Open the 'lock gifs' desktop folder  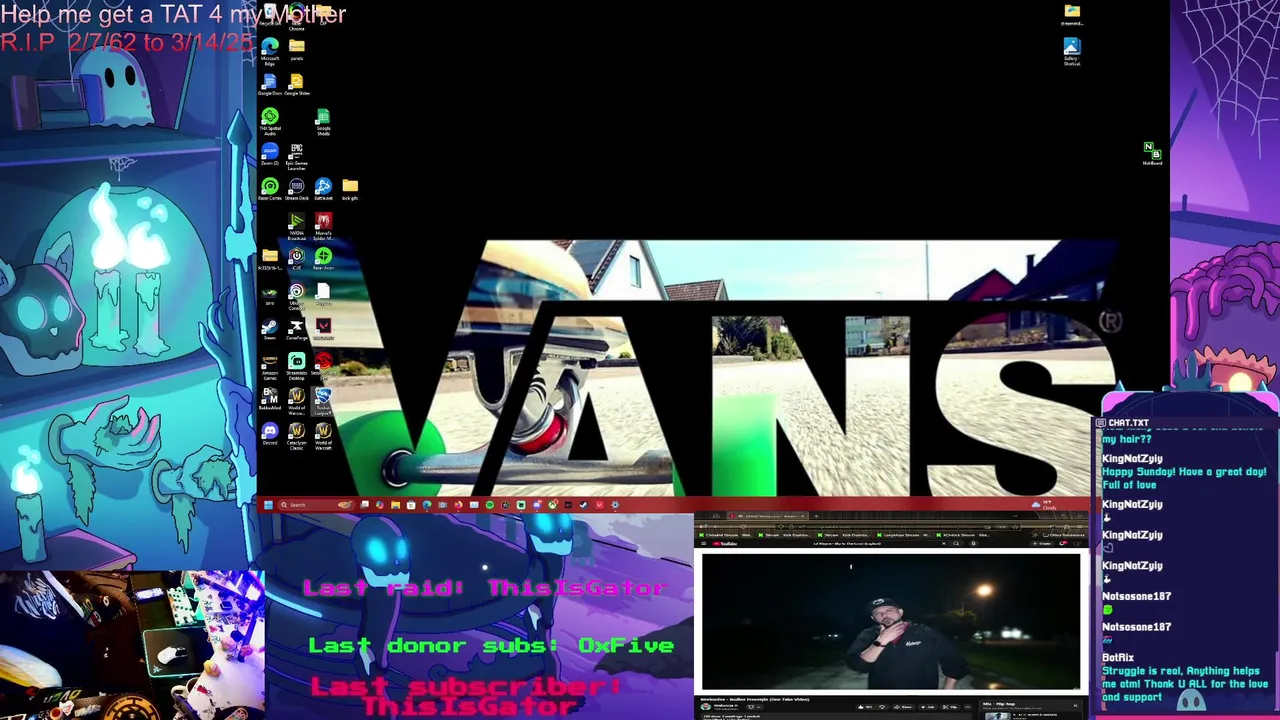point(350,189)
